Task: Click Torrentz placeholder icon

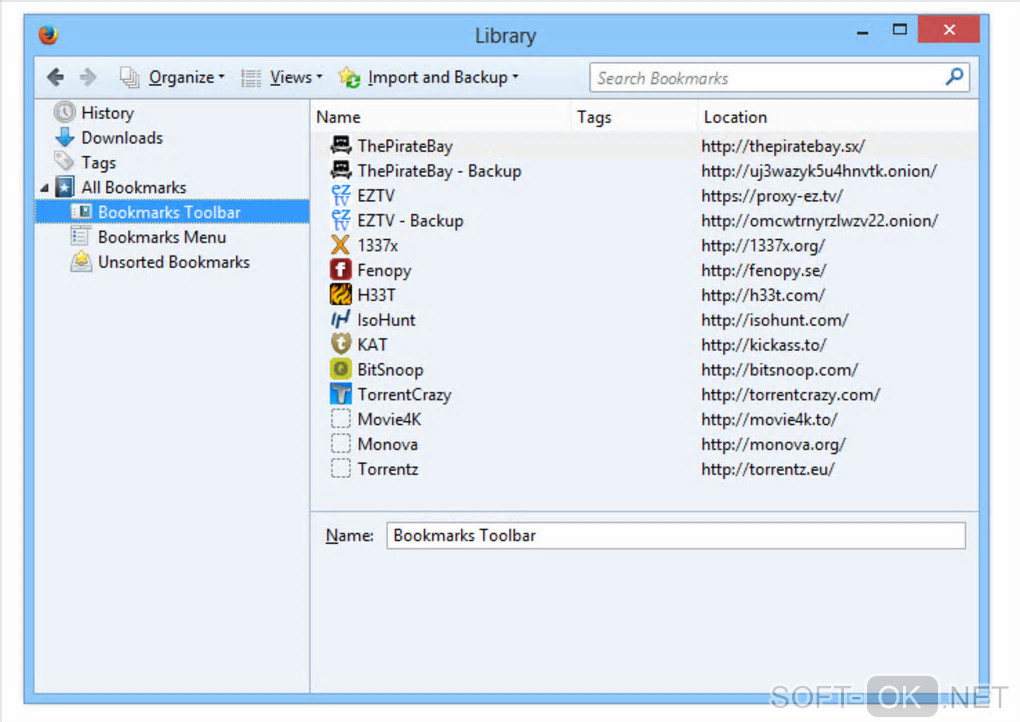Action: click(x=340, y=468)
